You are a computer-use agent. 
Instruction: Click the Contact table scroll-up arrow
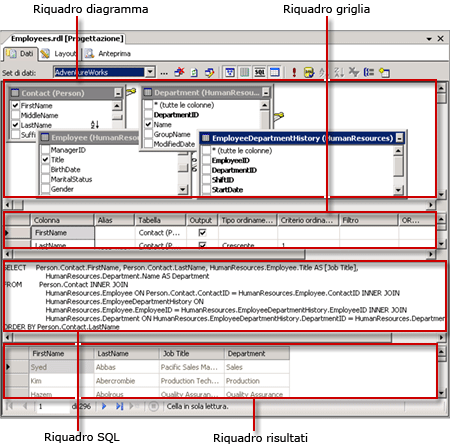pyautogui.click(x=117, y=106)
